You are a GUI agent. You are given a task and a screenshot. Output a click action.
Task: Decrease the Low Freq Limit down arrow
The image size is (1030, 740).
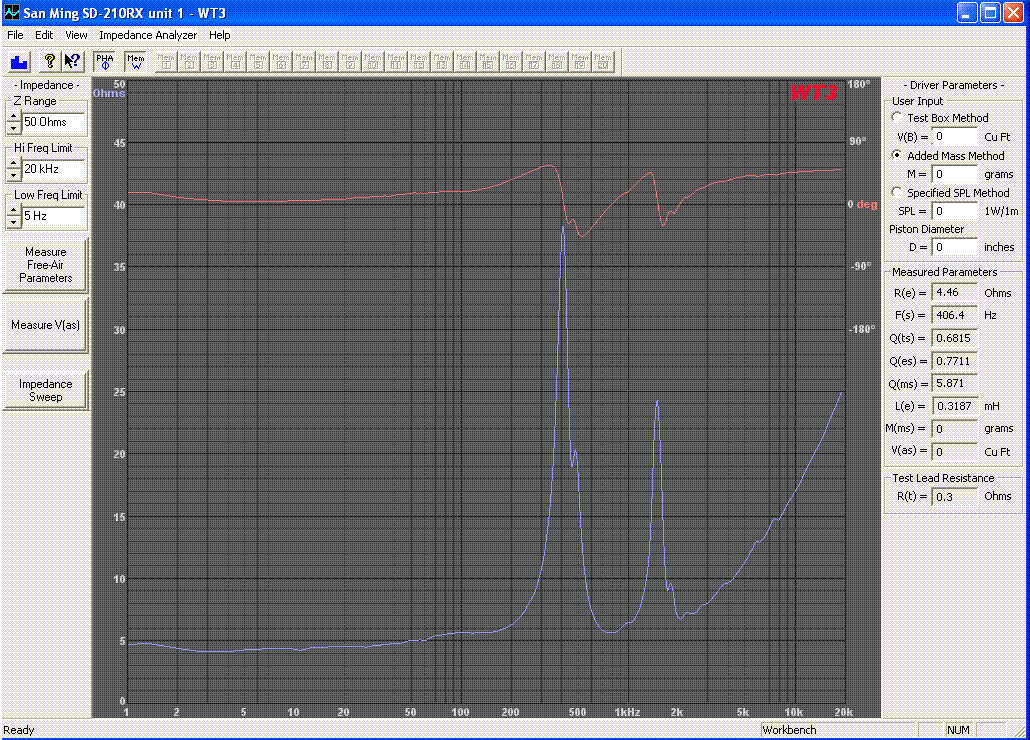(x=14, y=221)
